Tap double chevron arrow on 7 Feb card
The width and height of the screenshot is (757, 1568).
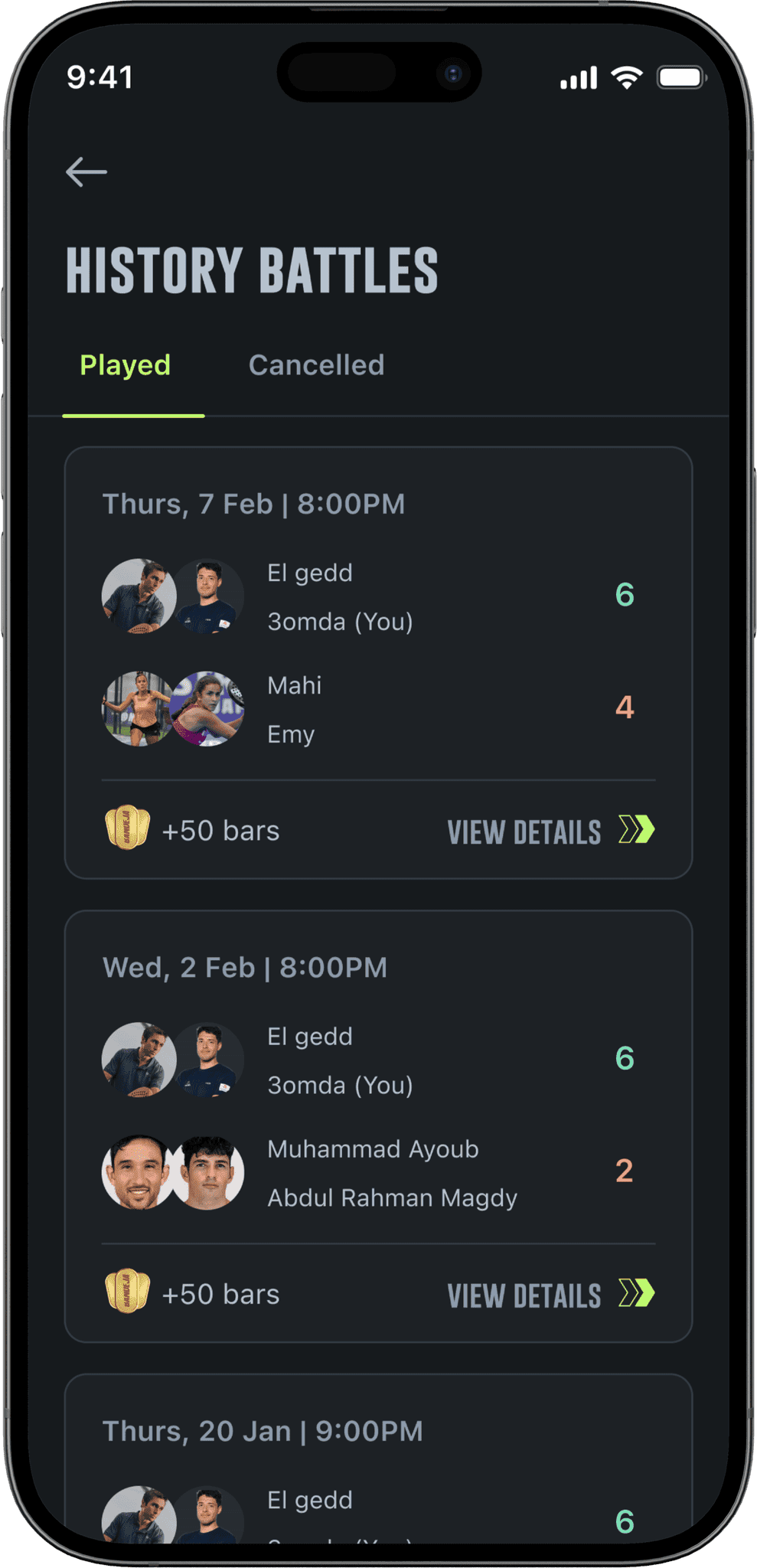pos(637,830)
